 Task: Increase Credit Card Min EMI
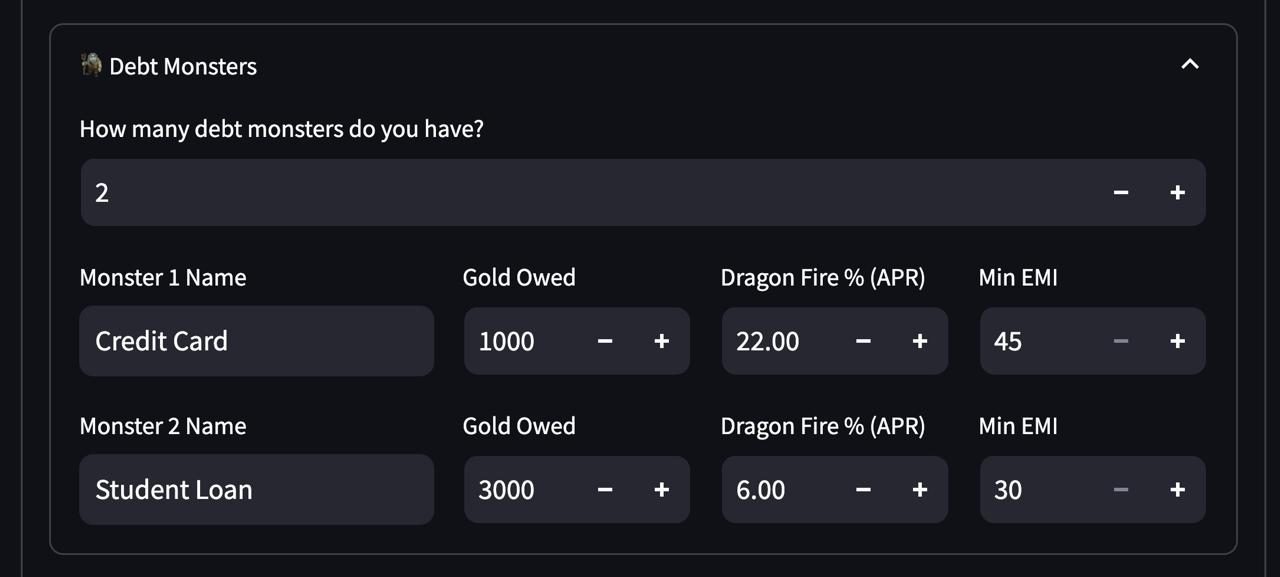point(1177,341)
